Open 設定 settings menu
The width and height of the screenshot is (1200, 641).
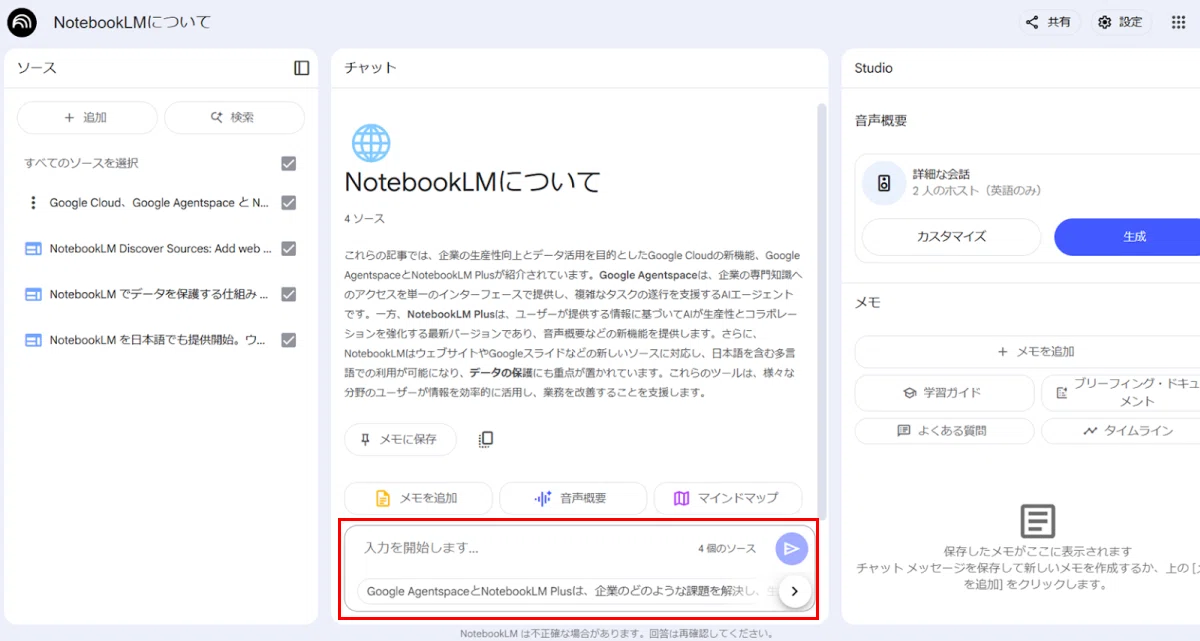click(1121, 22)
